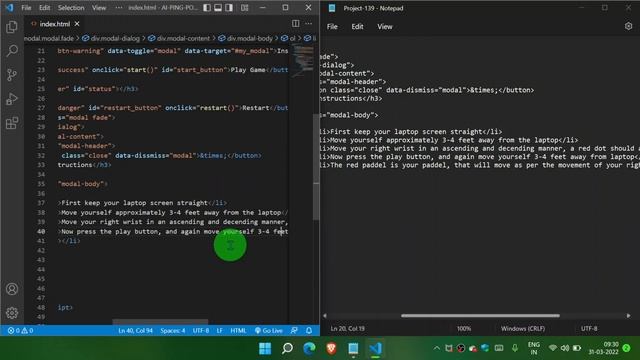The width and height of the screenshot is (640, 360).
Task: Select the index.html editor tab
Action: pyautogui.click(x=55, y=24)
